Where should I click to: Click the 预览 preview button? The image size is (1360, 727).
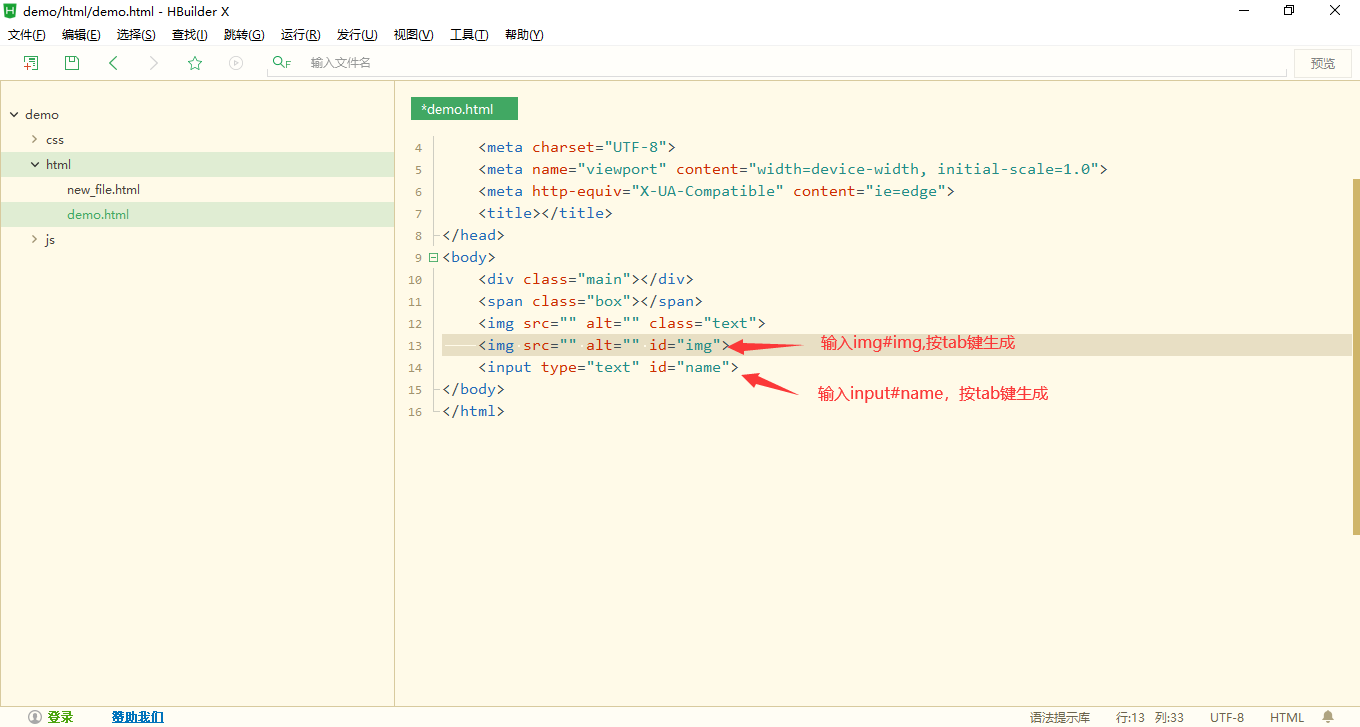point(1323,63)
